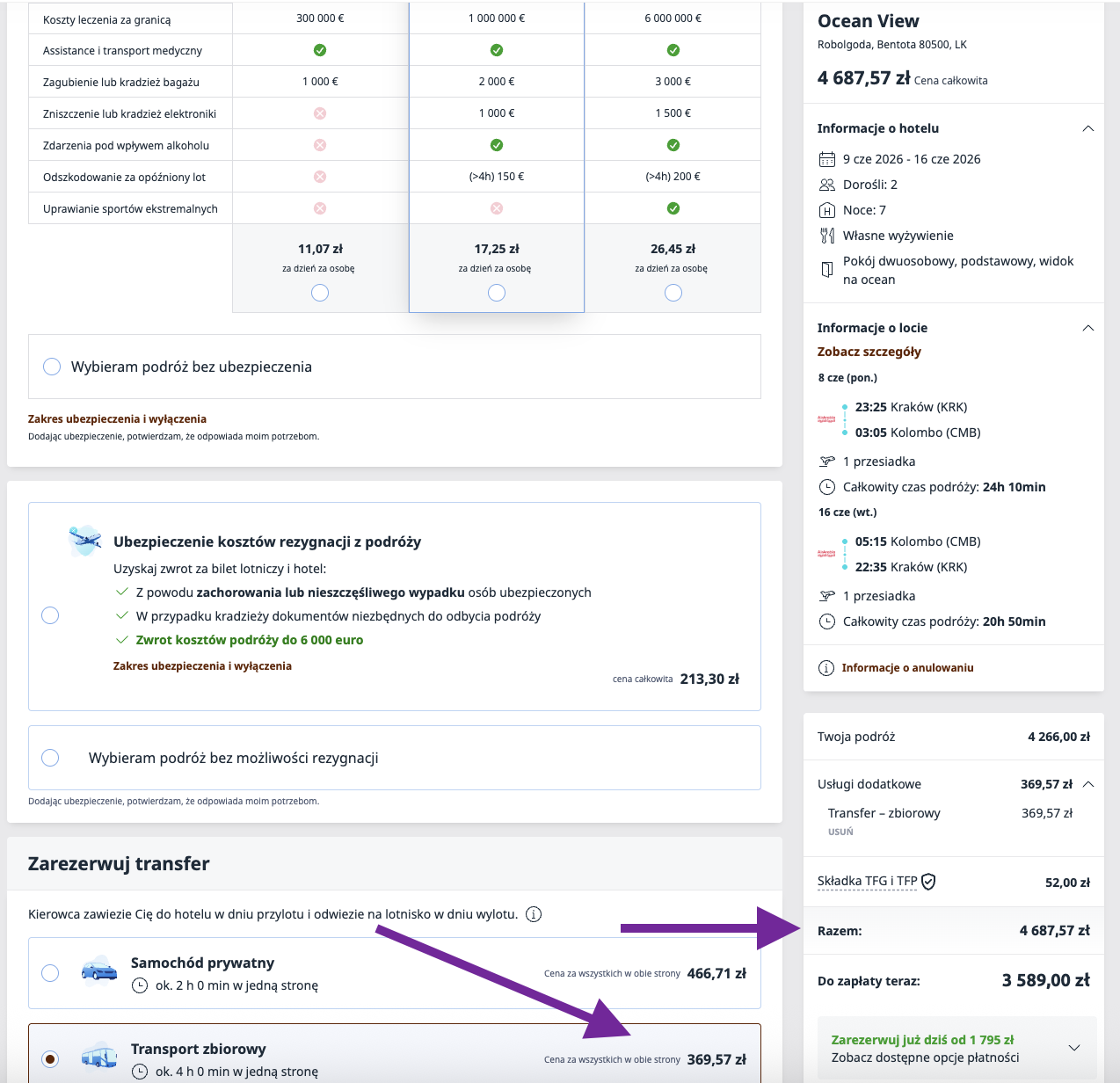
Task: Select trip cancellation insurance for 213,30 zł
Action: tap(50, 615)
